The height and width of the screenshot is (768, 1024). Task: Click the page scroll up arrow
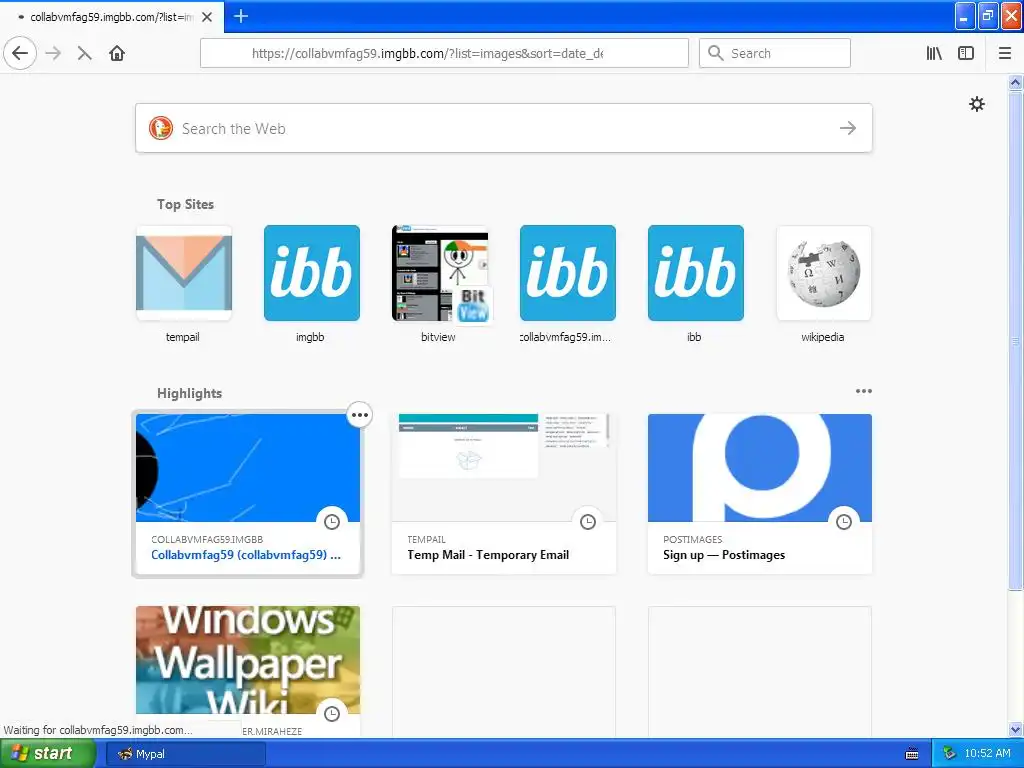(x=1016, y=82)
